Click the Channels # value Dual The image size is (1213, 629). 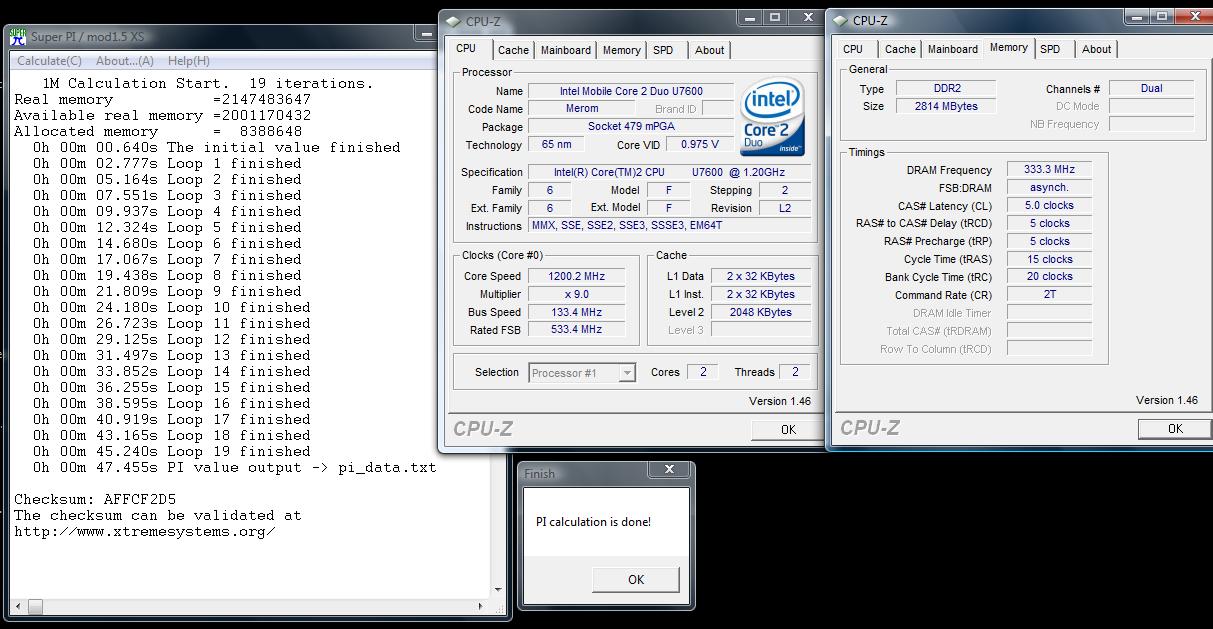click(x=1151, y=88)
